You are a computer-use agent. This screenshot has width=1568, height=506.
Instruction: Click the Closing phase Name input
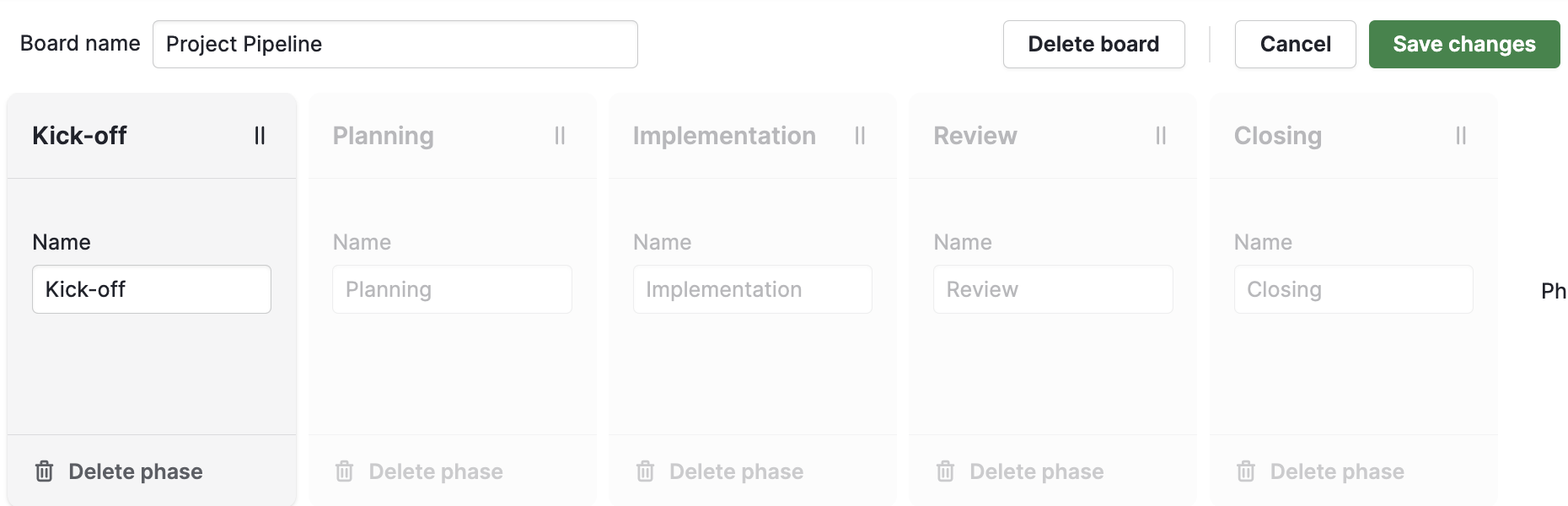tap(1353, 289)
